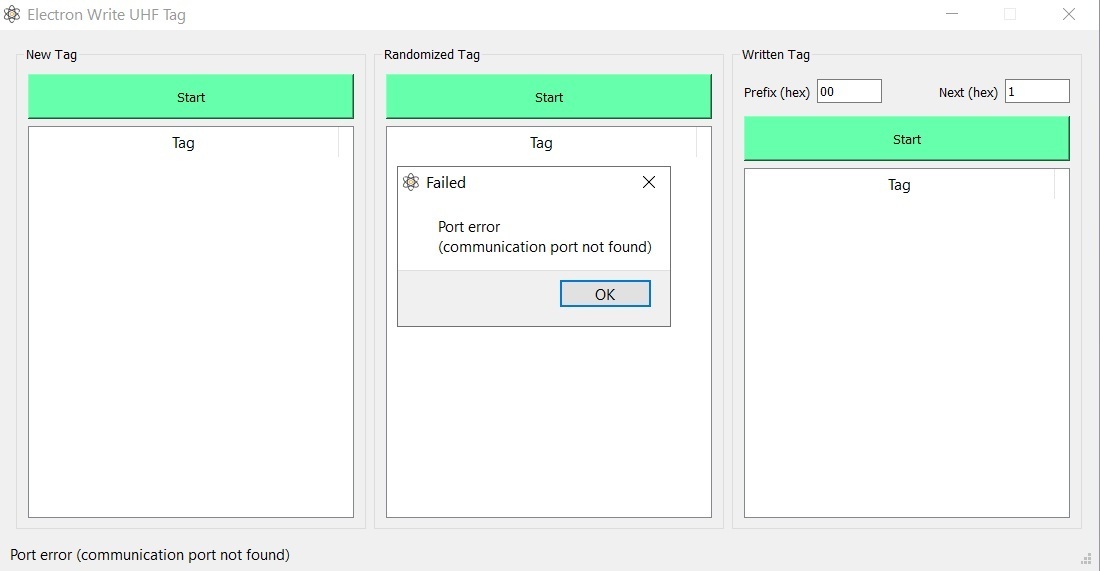The image size is (1100, 571).
Task: Click Start in the Written Tag group
Action: click(x=906, y=139)
